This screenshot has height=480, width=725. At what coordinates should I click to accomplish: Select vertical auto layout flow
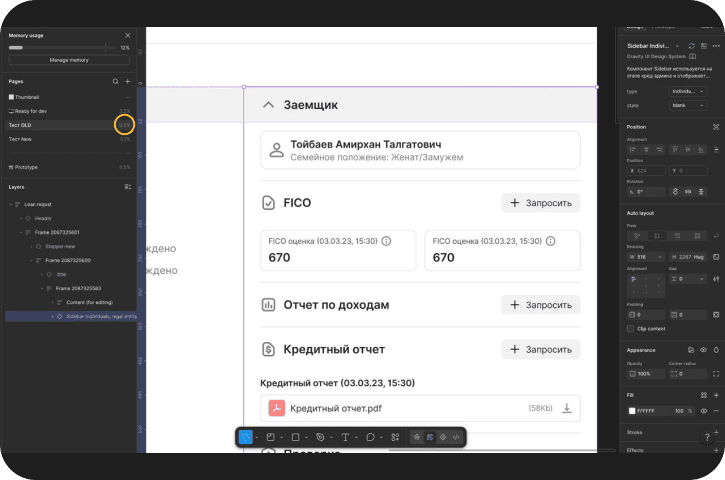coord(657,236)
